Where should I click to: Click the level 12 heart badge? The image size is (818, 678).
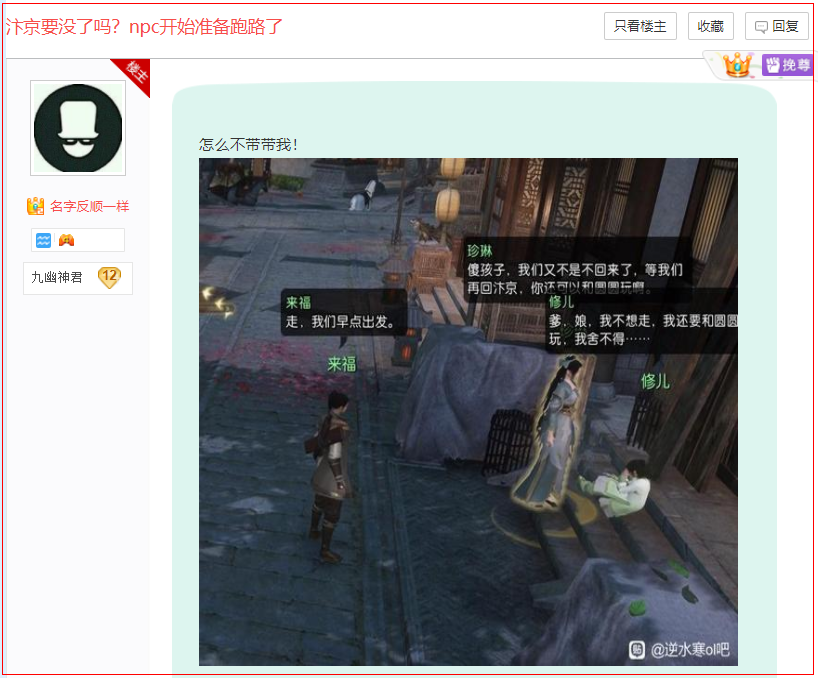click(109, 277)
